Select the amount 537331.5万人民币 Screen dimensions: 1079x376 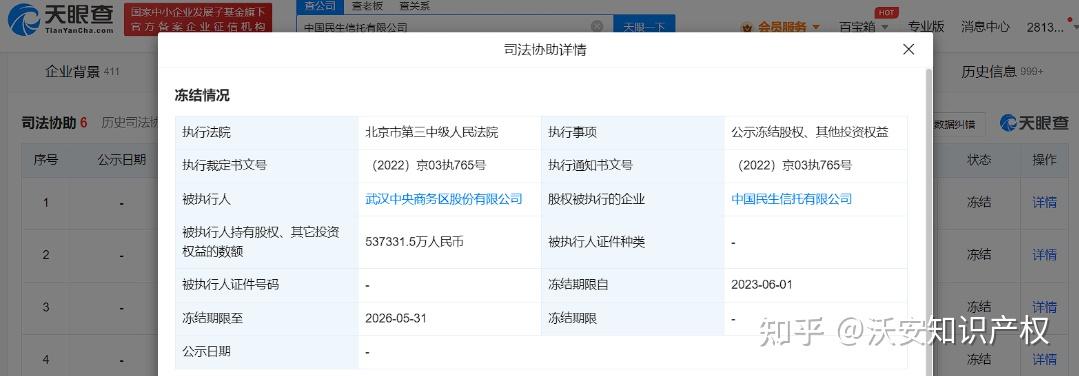(414, 242)
